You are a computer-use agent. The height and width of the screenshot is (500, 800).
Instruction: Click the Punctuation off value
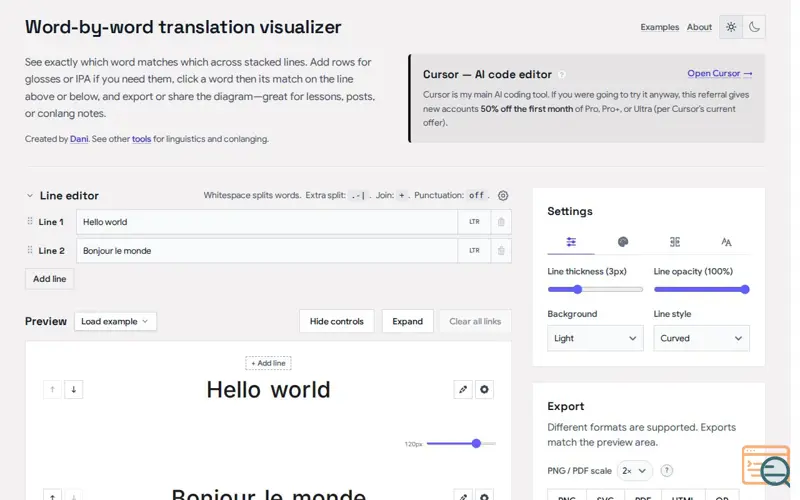pyautogui.click(x=477, y=195)
